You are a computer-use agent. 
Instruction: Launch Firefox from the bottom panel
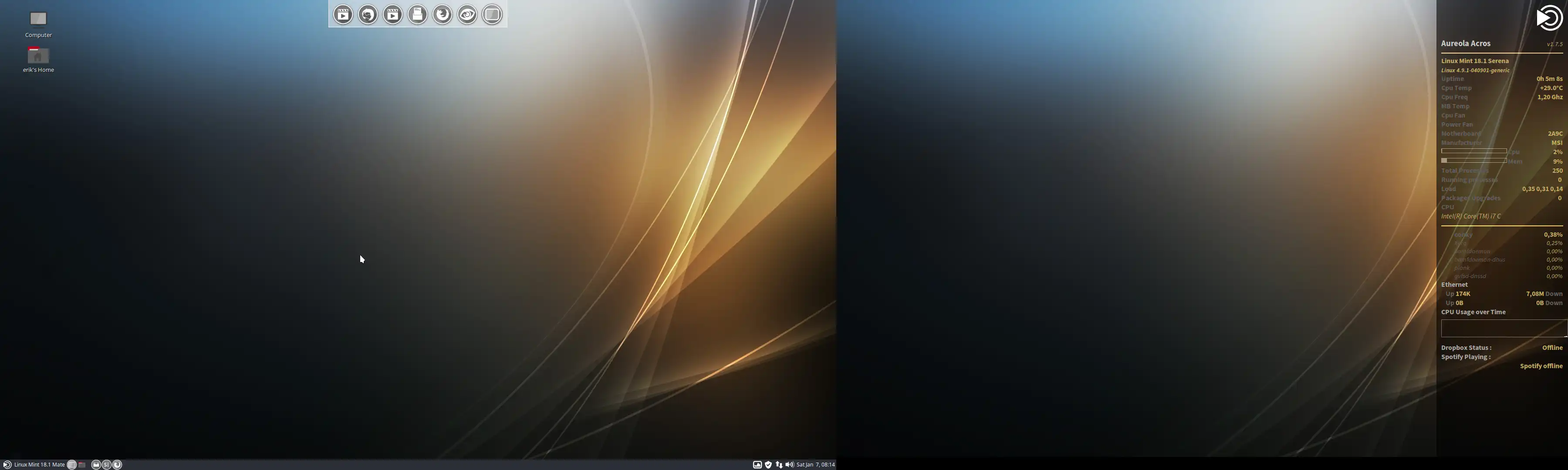point(118,464)
